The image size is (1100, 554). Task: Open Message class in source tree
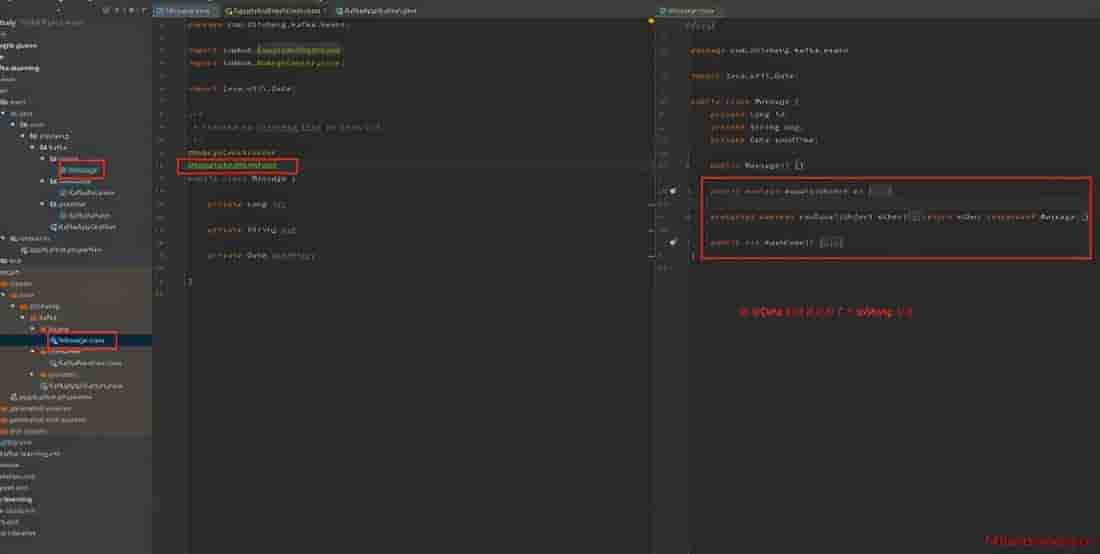(x=84, y=170)
